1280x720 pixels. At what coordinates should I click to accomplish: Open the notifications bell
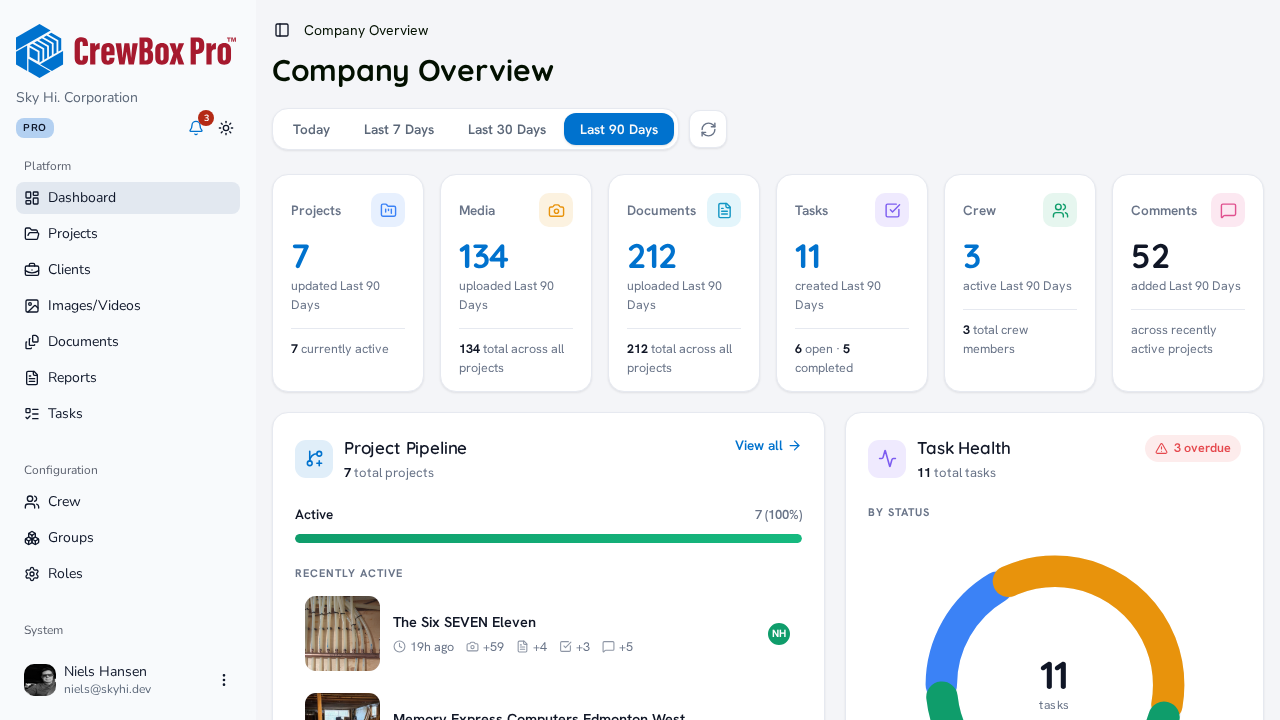point(196,128)
